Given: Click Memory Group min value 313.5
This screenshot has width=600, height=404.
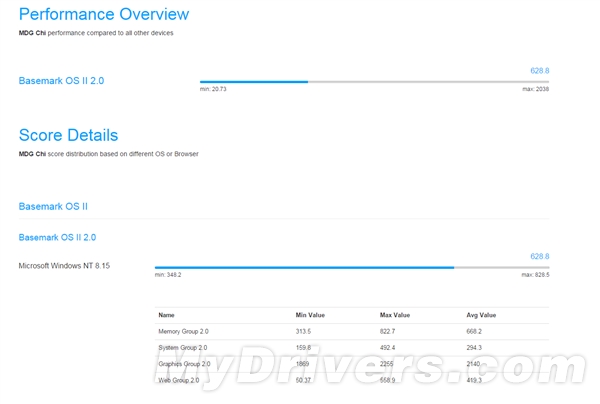Looking at the screenshot, I should (303, 331).
